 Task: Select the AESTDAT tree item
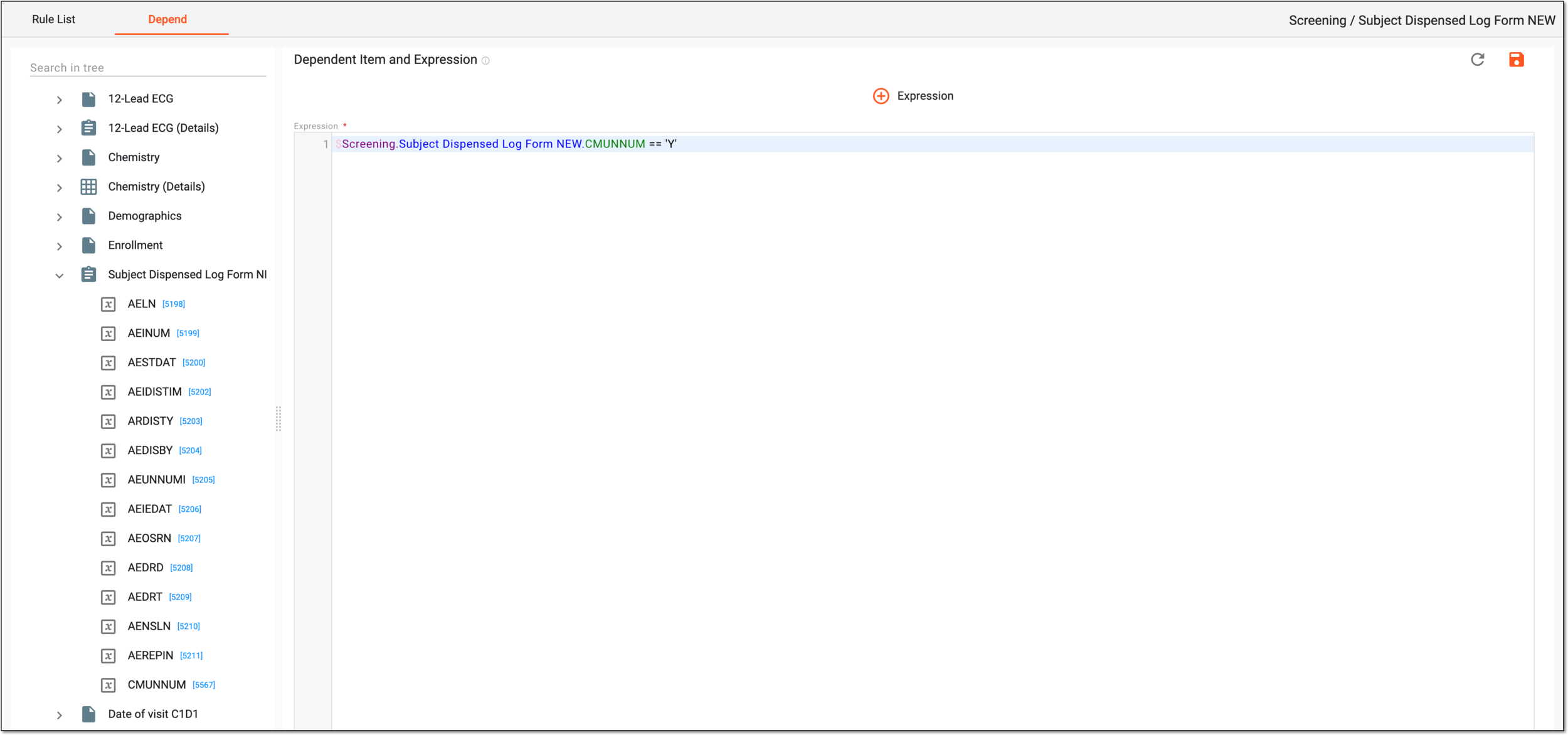152,363
